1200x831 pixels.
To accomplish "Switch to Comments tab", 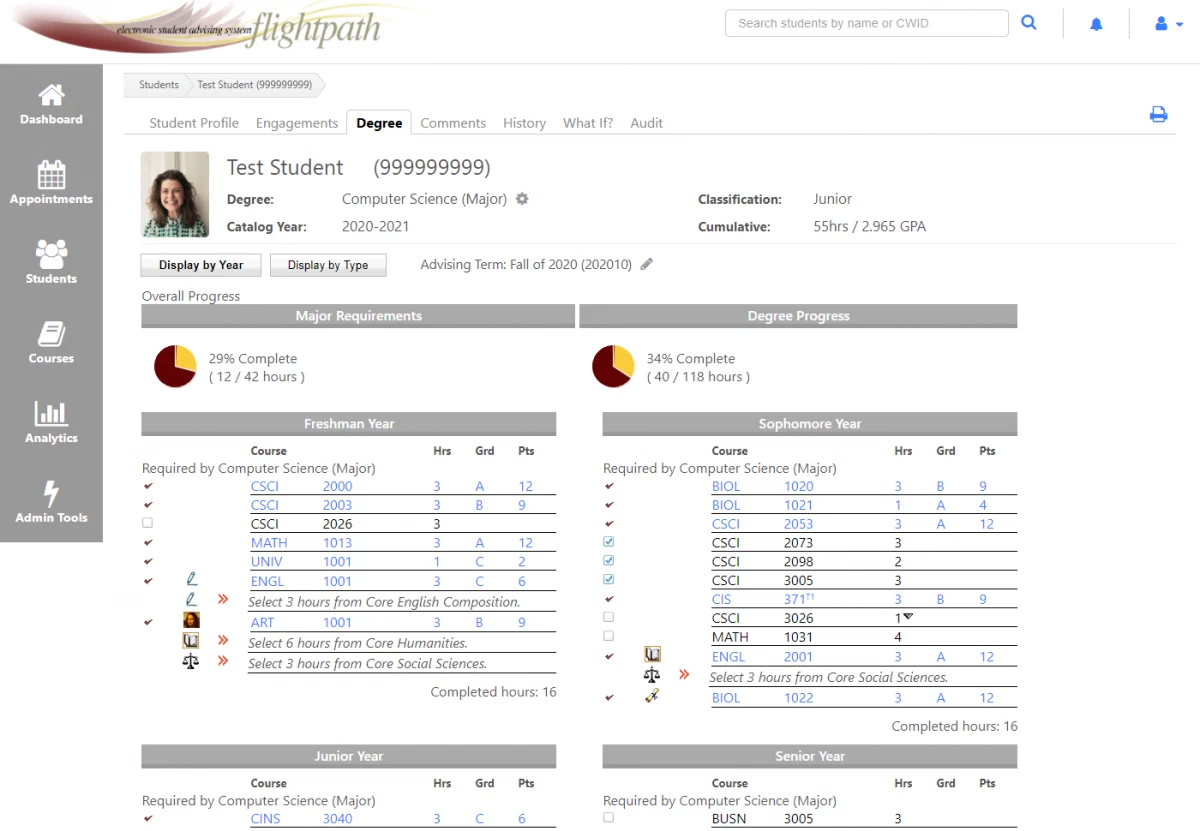I will (453, 123).
